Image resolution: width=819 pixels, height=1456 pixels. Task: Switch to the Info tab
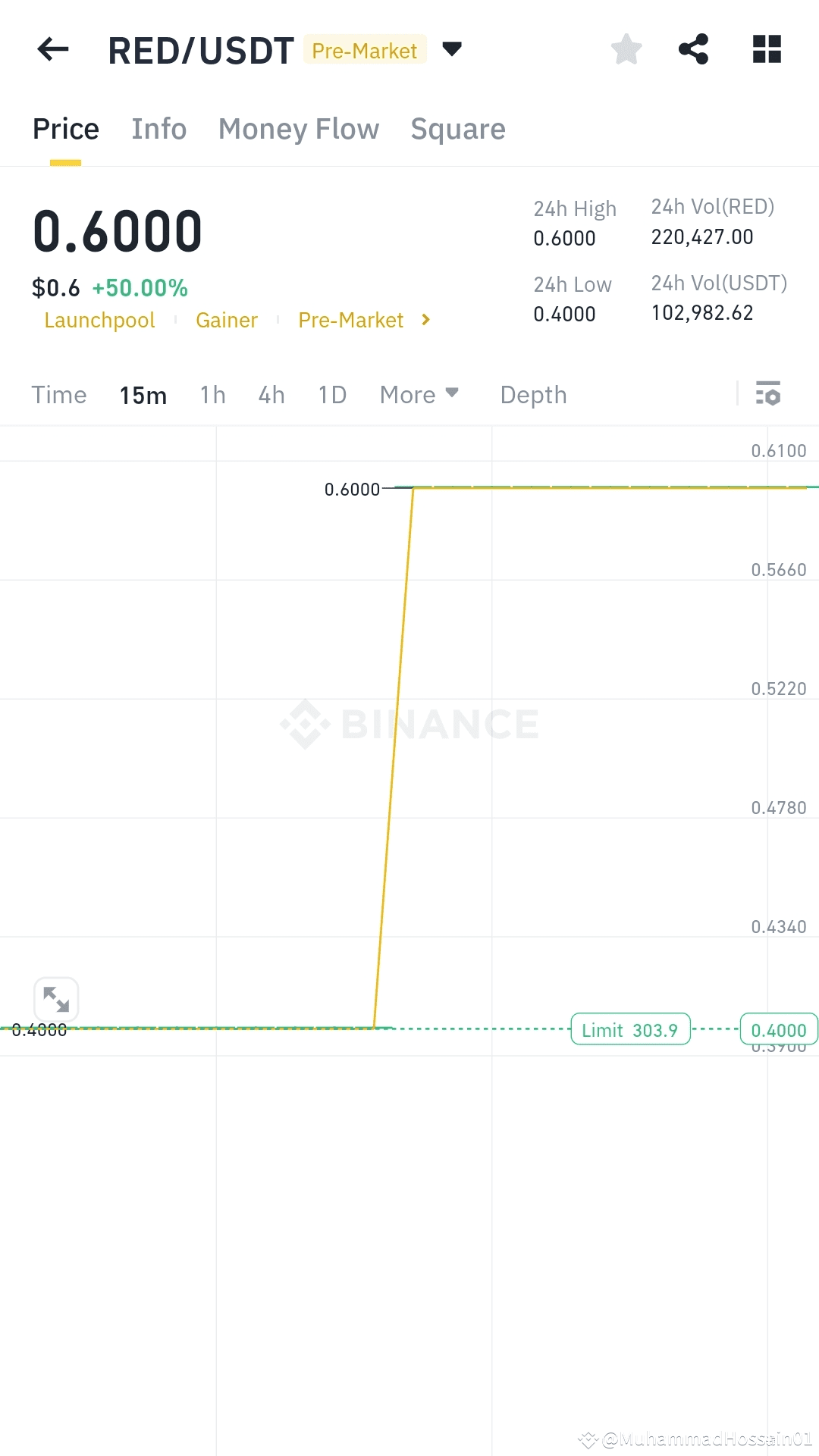[159, 129]
